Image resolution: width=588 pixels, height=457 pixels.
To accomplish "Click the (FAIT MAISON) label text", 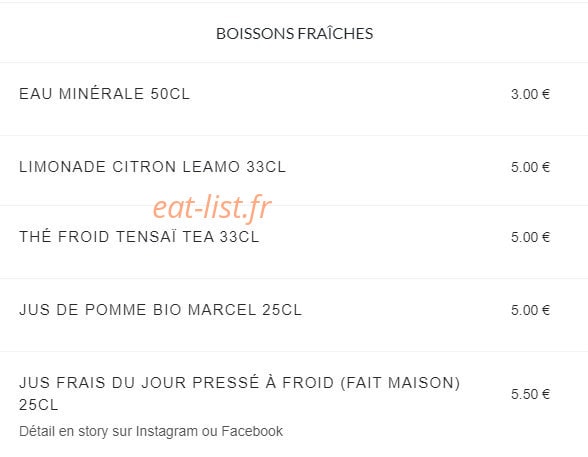I will 400,383.
